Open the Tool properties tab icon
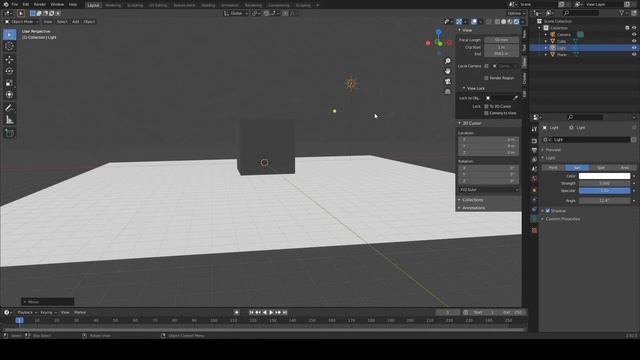The height and width of the screenshot is (360, 640). click(x=534, y=129)
